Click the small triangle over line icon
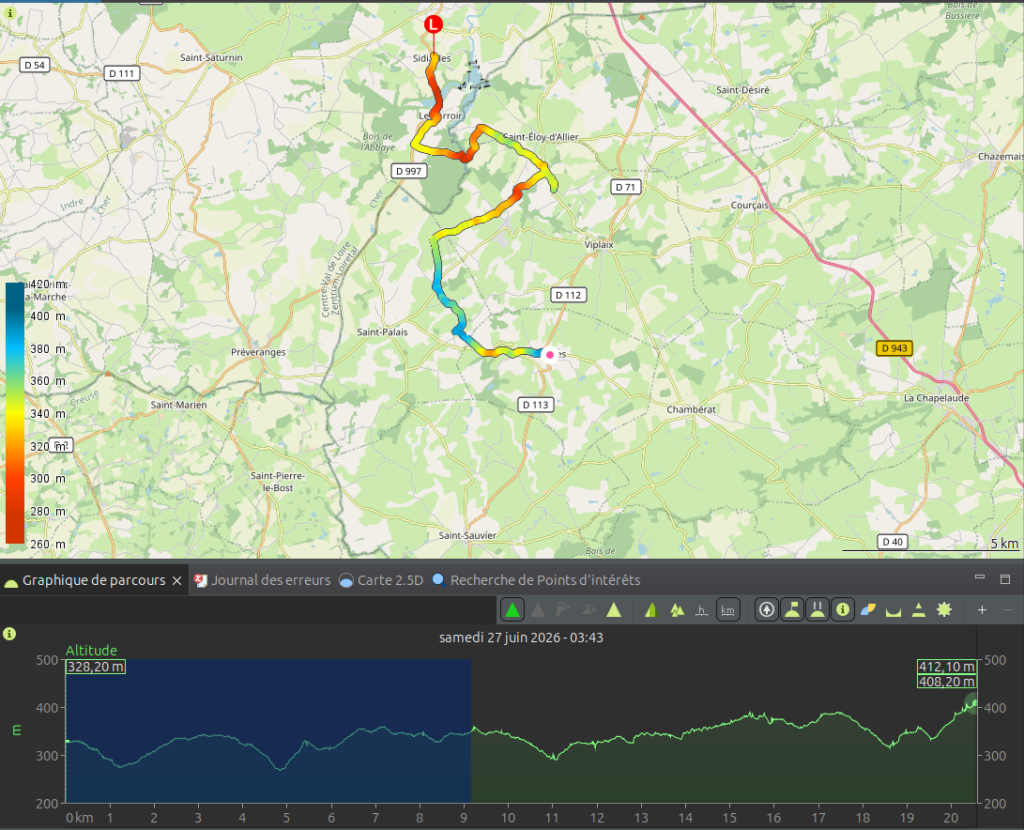The height and width of the screenshot is (830, 1024). tap(919, 610)
